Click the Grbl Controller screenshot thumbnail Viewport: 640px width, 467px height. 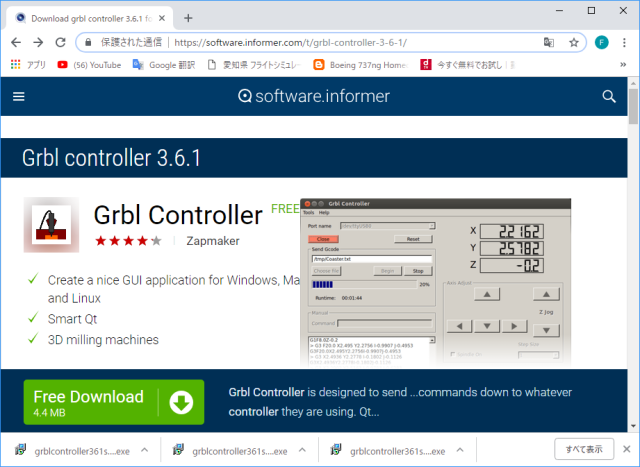[435, 282]
